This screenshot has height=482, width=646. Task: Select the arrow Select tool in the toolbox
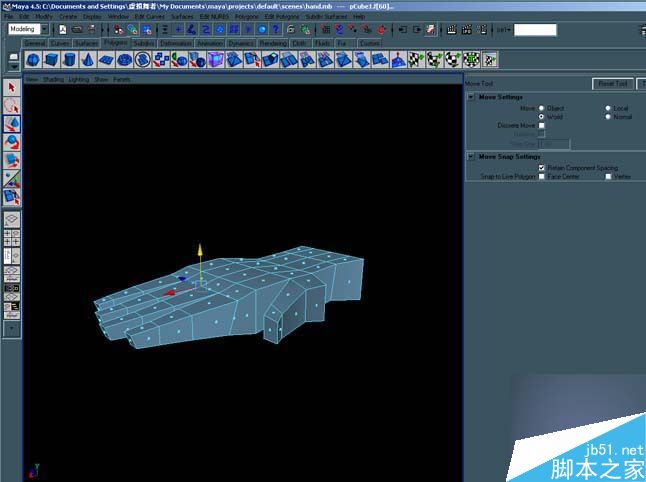pyautogui.click(x=12, y=87)
